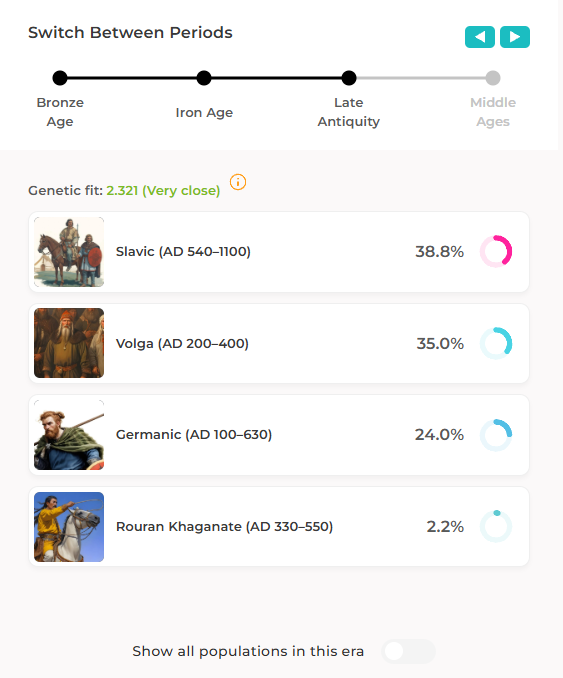This screenshot has height=678, width=563.
Task: Open the Germanic (AD 100–630) entry
Action: pyautogui.click(x=279, y=435)
